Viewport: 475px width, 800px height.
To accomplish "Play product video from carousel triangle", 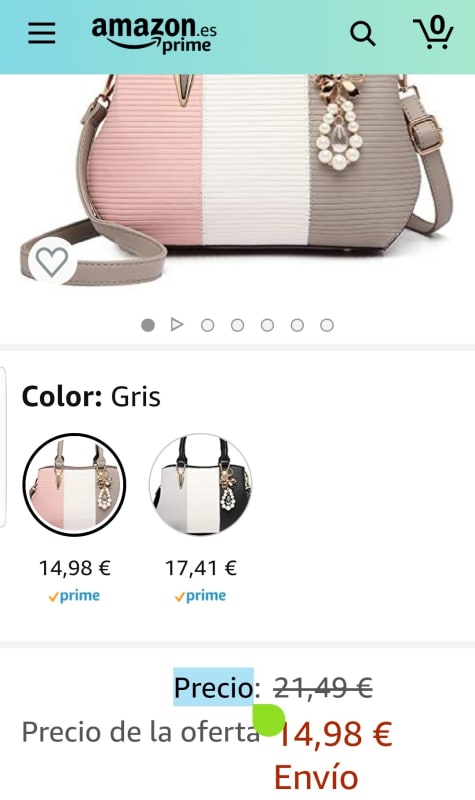I will [177, 324].
